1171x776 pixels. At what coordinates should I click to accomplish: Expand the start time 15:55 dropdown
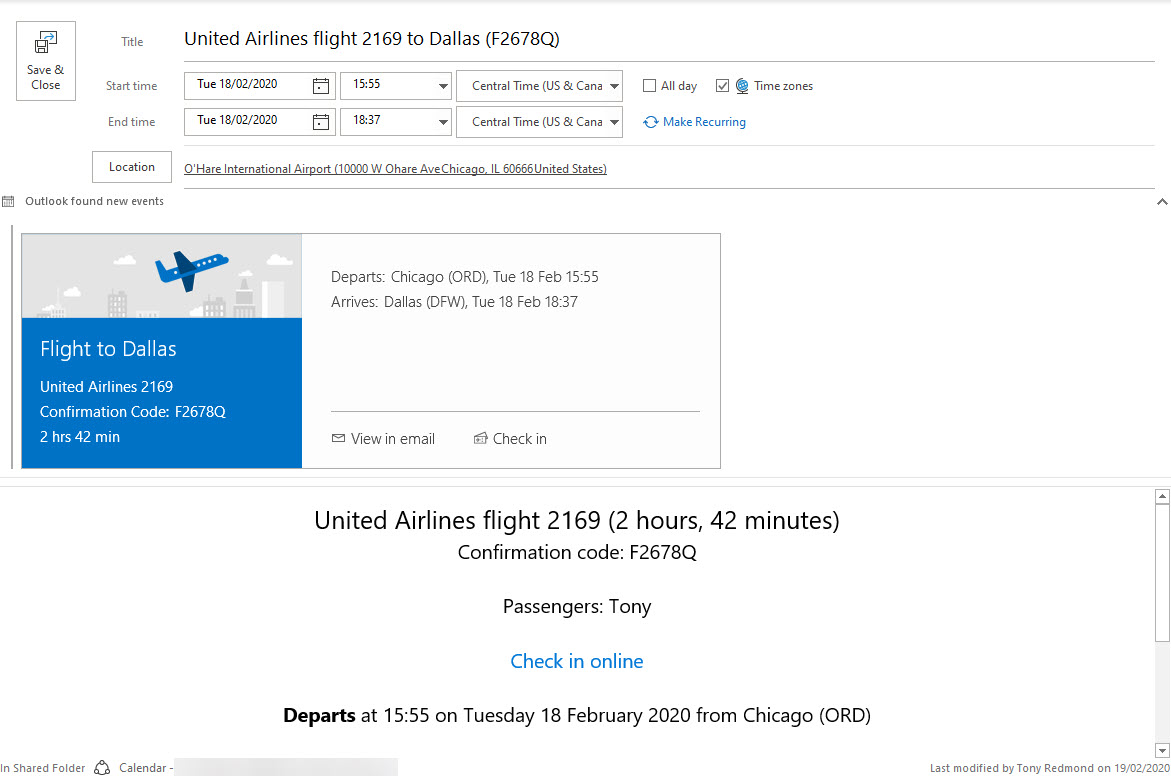(x=443, y=86)
